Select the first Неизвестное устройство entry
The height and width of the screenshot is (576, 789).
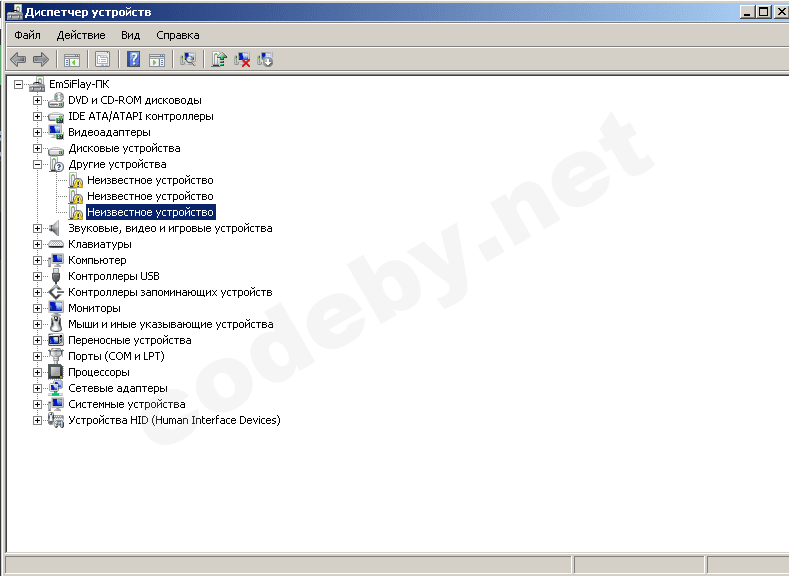pyautogui.click(x=150, y=180)
